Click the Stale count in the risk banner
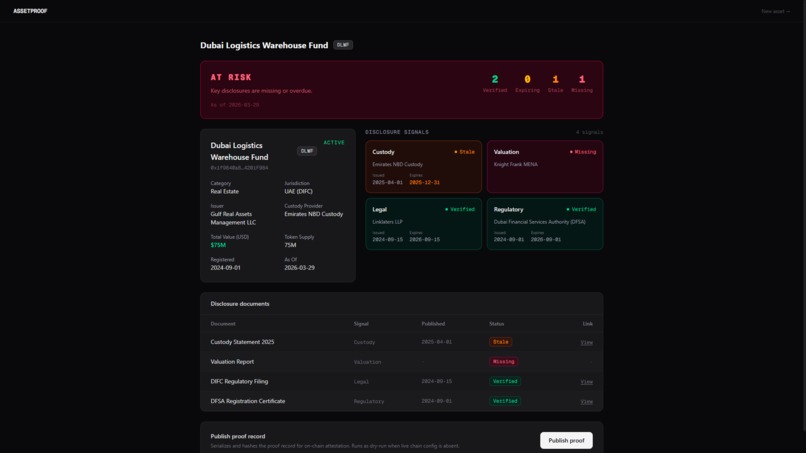The height and width of the screenshot is (453, 806). 555,80
